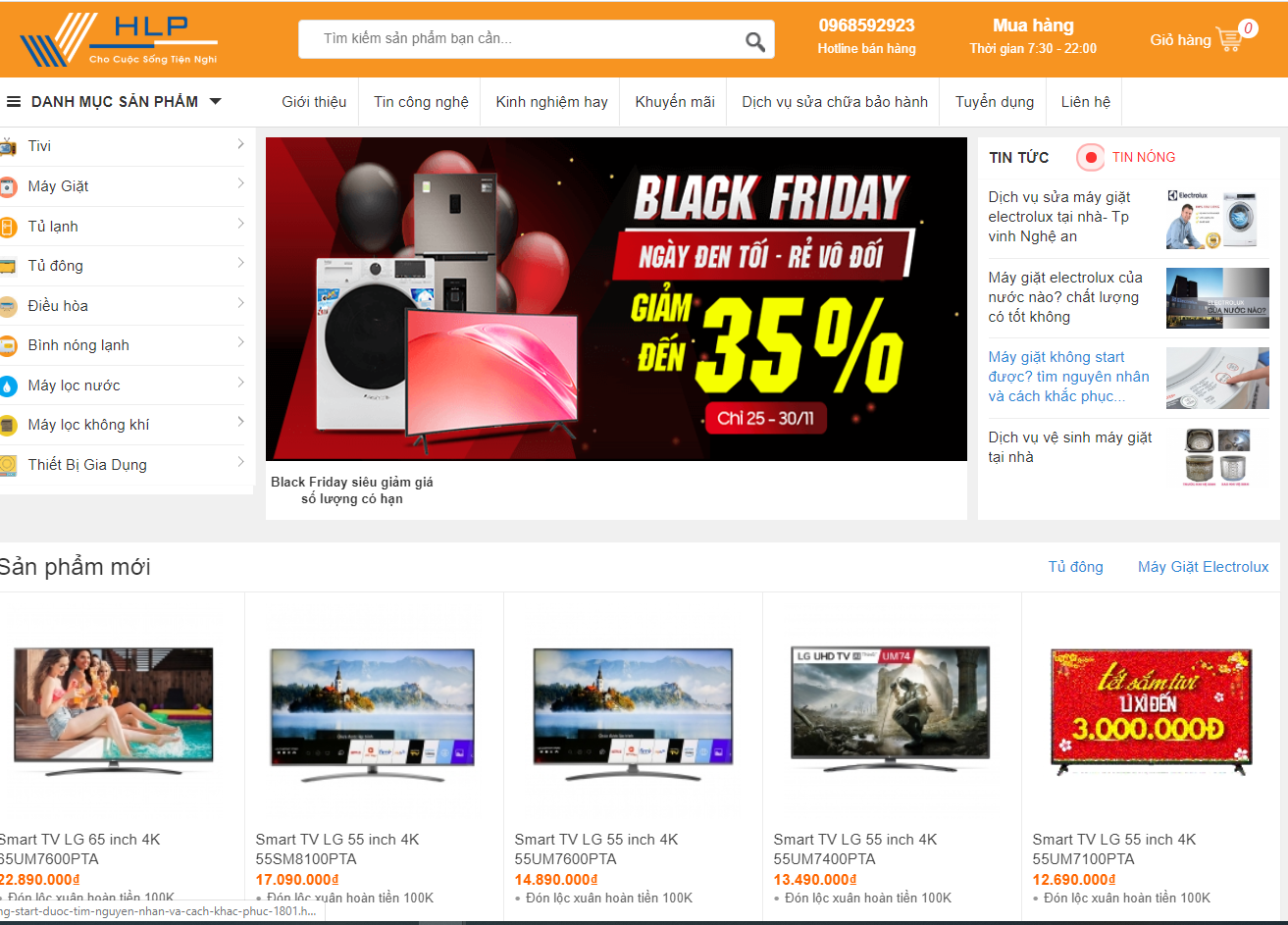1288x925 pixels.
Task: Click the Máy lọc không khí icon
Action: point(7,426)
